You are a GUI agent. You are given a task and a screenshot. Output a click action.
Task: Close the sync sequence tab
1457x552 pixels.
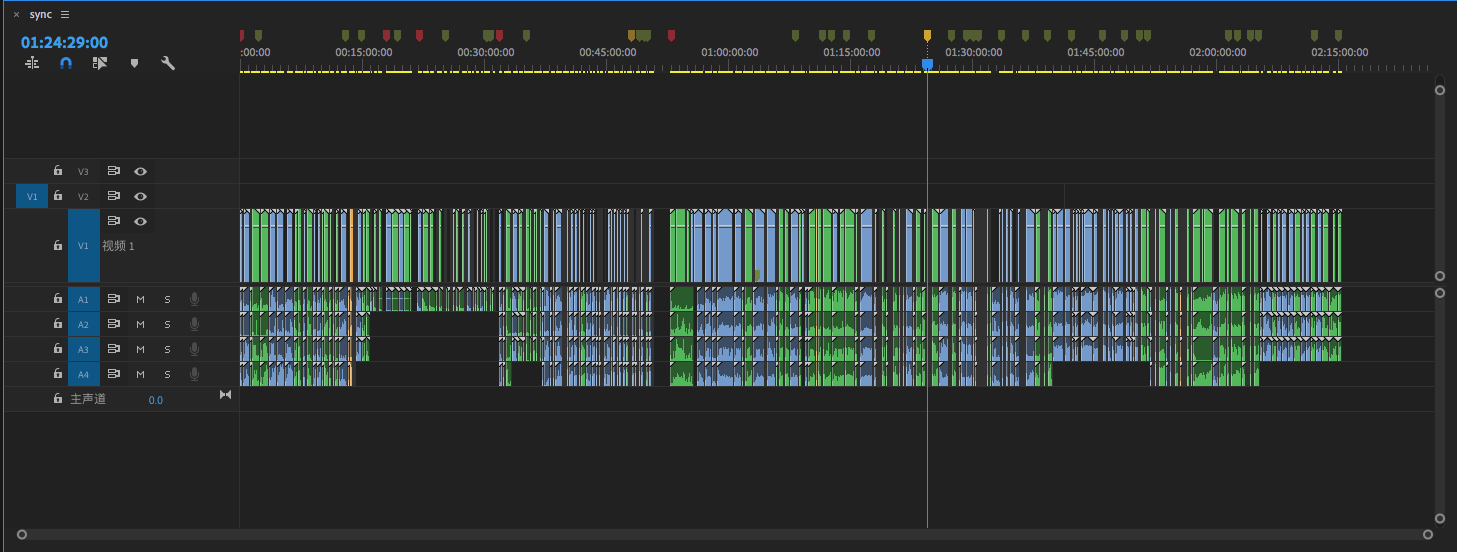(16, 15)
